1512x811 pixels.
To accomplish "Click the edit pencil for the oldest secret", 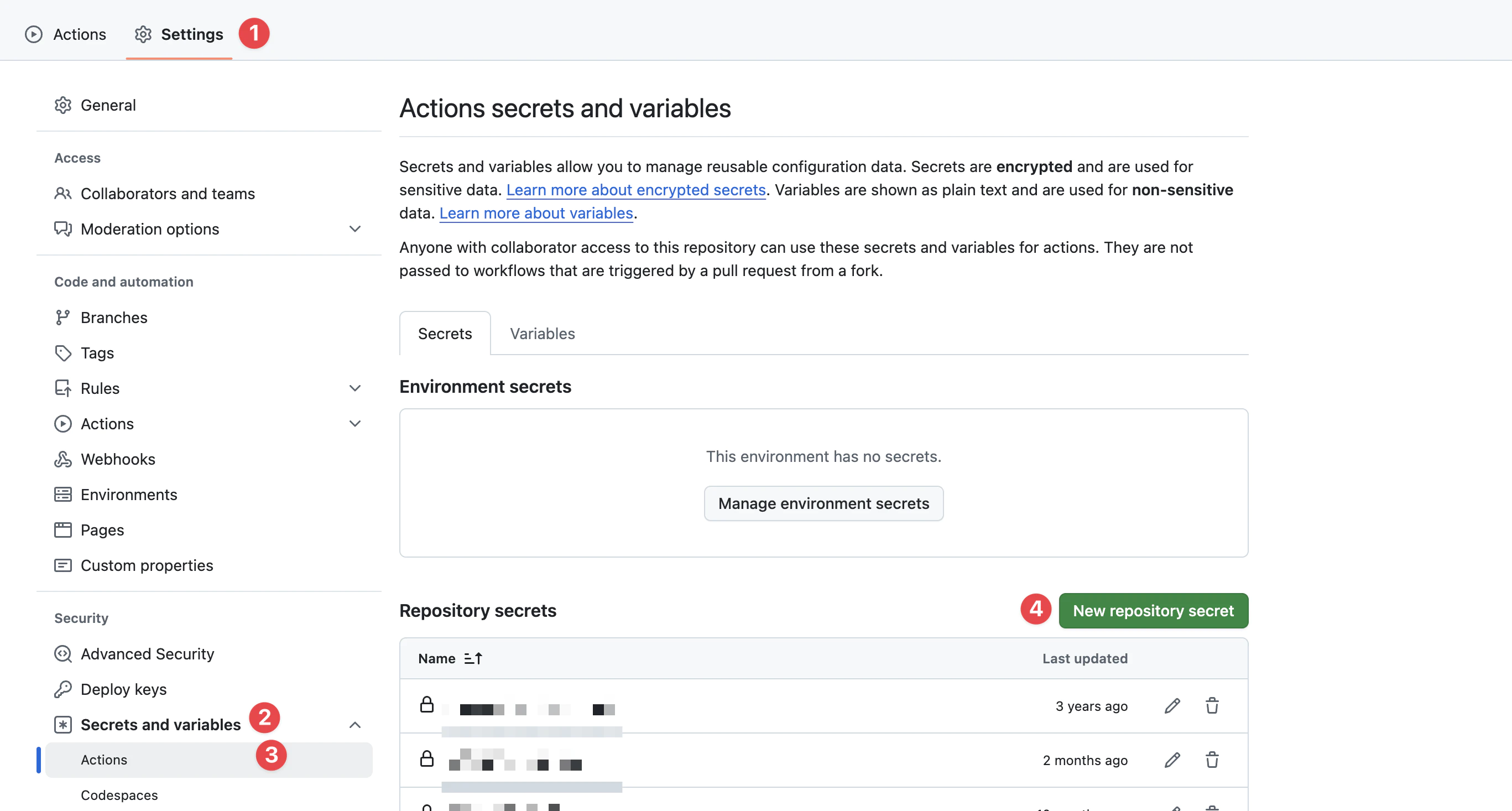I will [x=1171, y=706].
